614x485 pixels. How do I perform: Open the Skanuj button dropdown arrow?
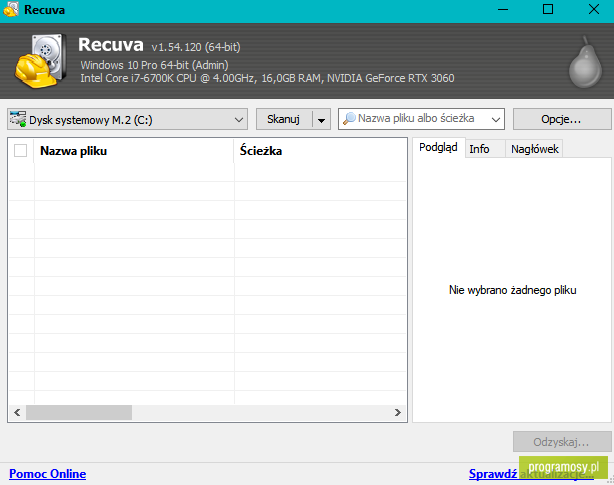(321, 119)
